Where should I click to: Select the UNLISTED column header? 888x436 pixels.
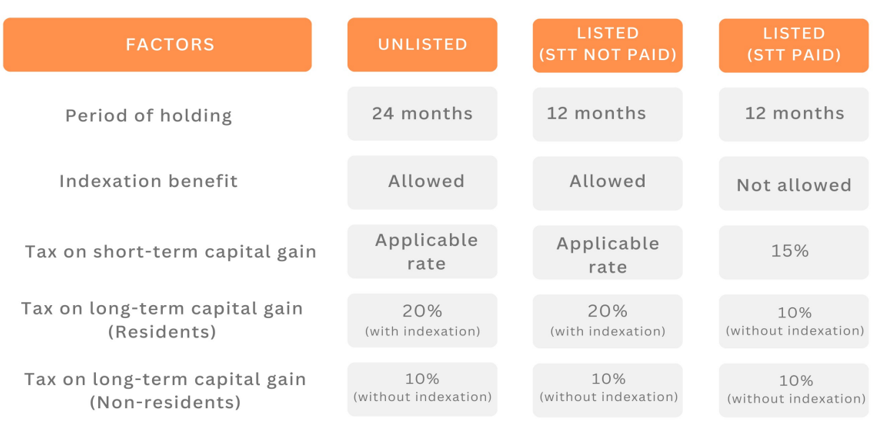[422, 45]
